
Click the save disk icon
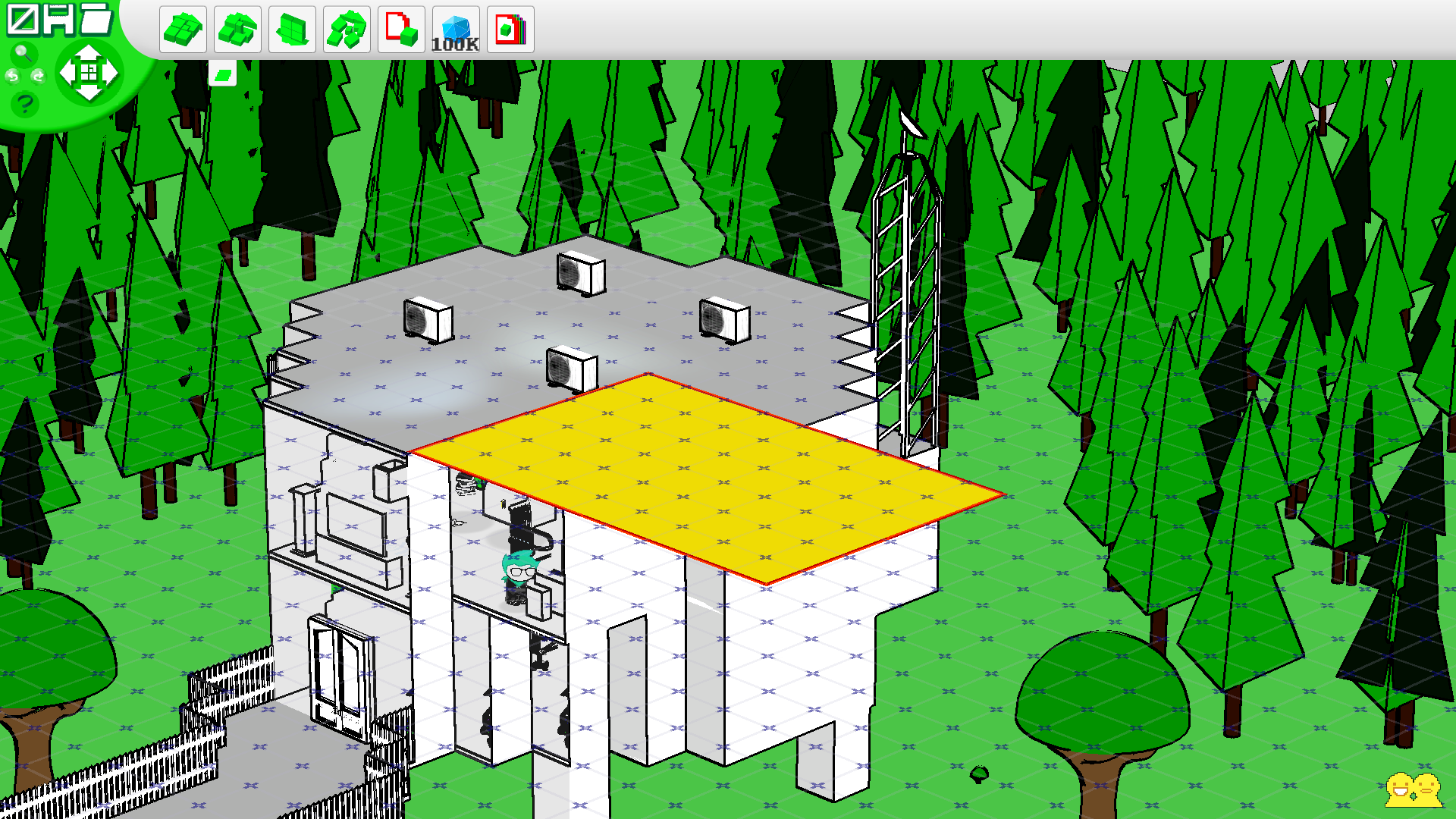pyautogui.click(x=59, y=20)
